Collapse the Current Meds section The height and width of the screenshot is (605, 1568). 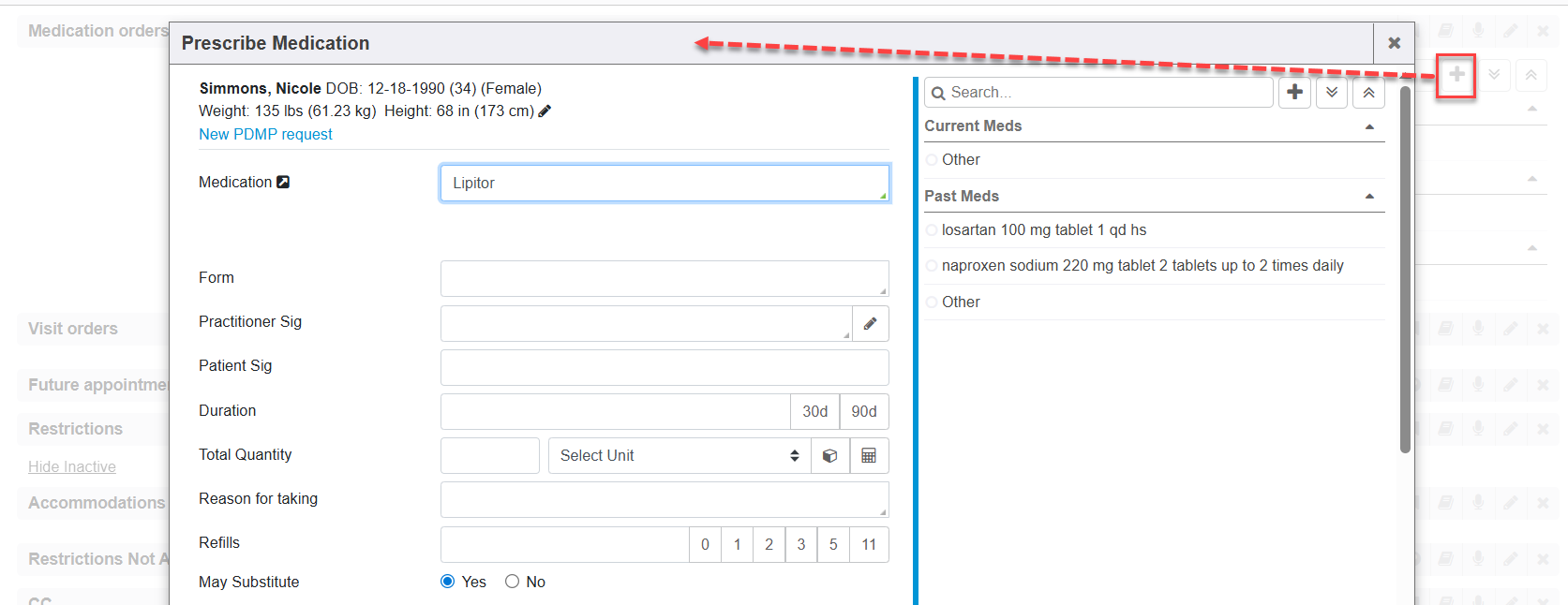[1369, 126]
